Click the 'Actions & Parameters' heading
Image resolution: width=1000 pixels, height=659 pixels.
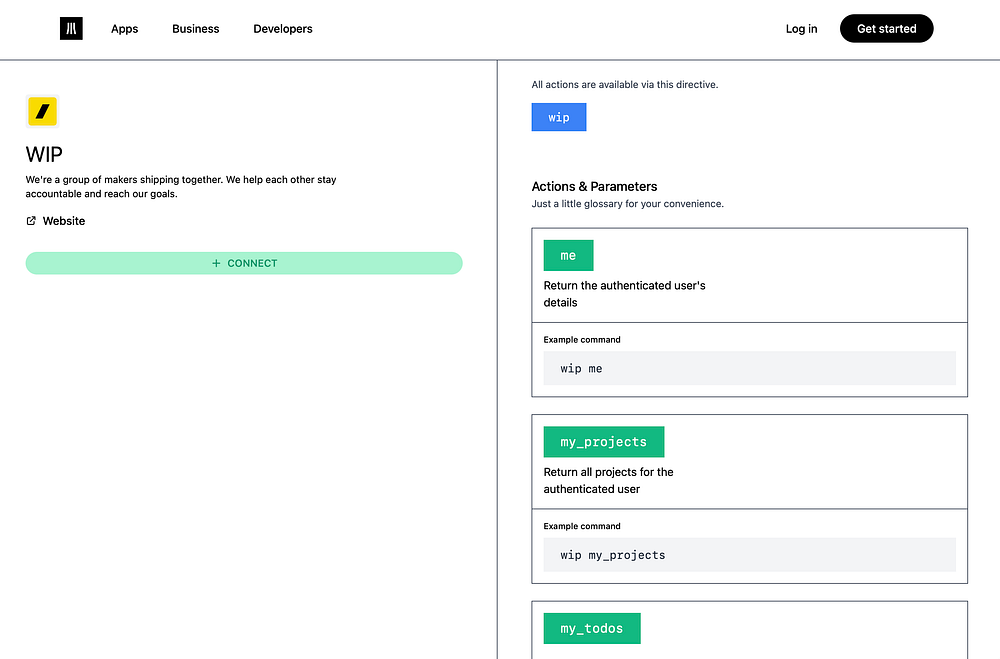pos(594,186)
